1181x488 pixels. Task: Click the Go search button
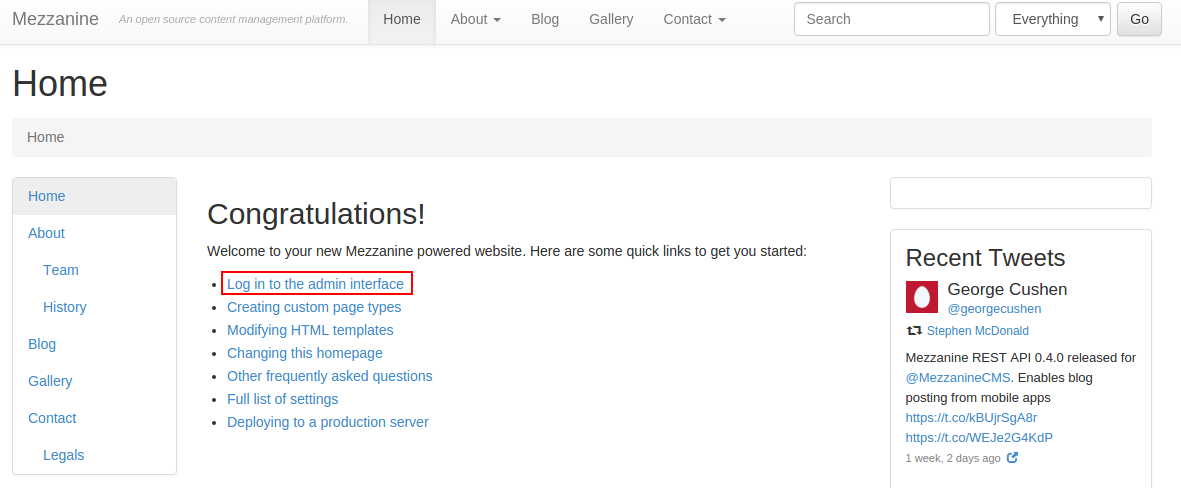[x=1139, y=19]
